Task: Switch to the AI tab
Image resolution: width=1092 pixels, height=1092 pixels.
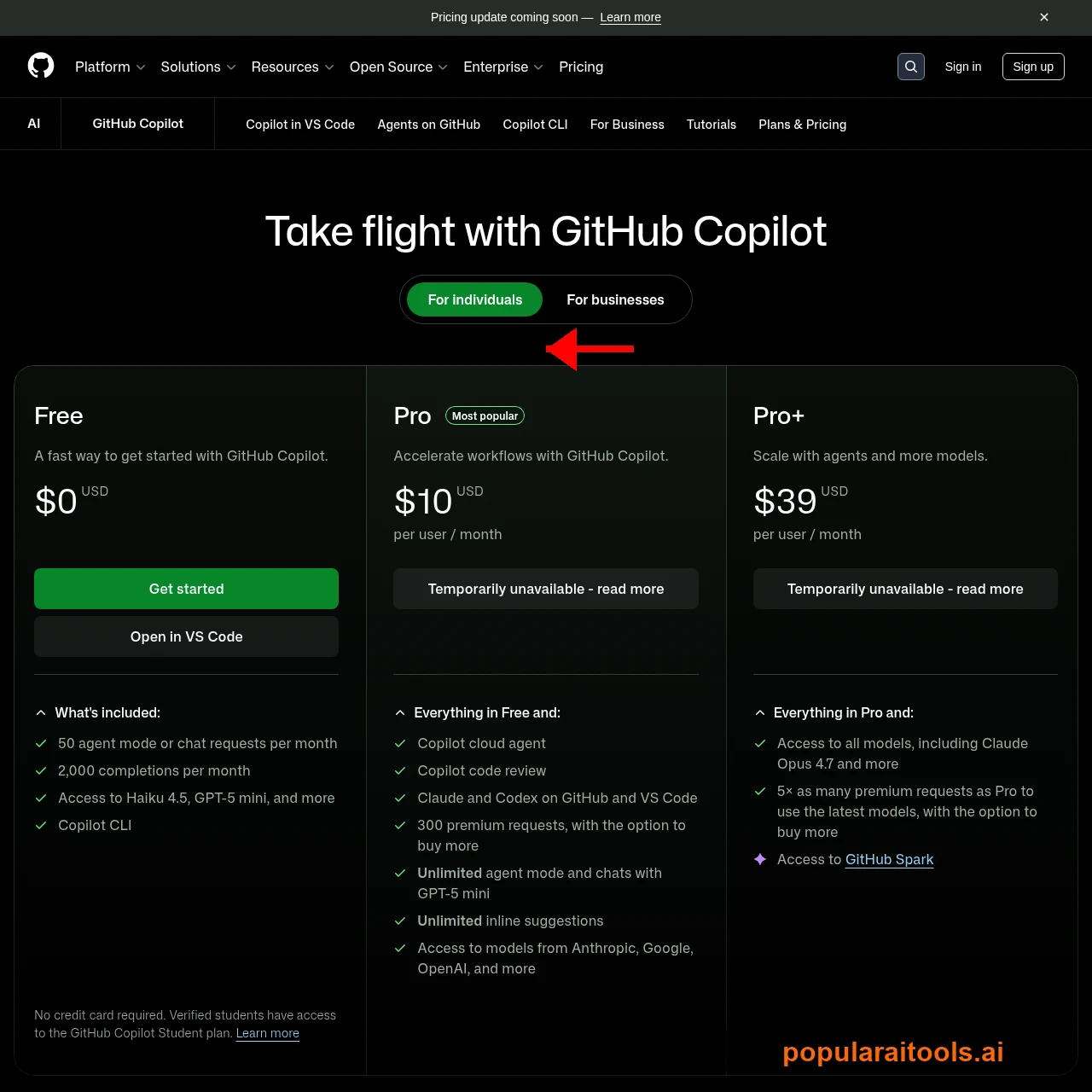Action: point(33,123)
